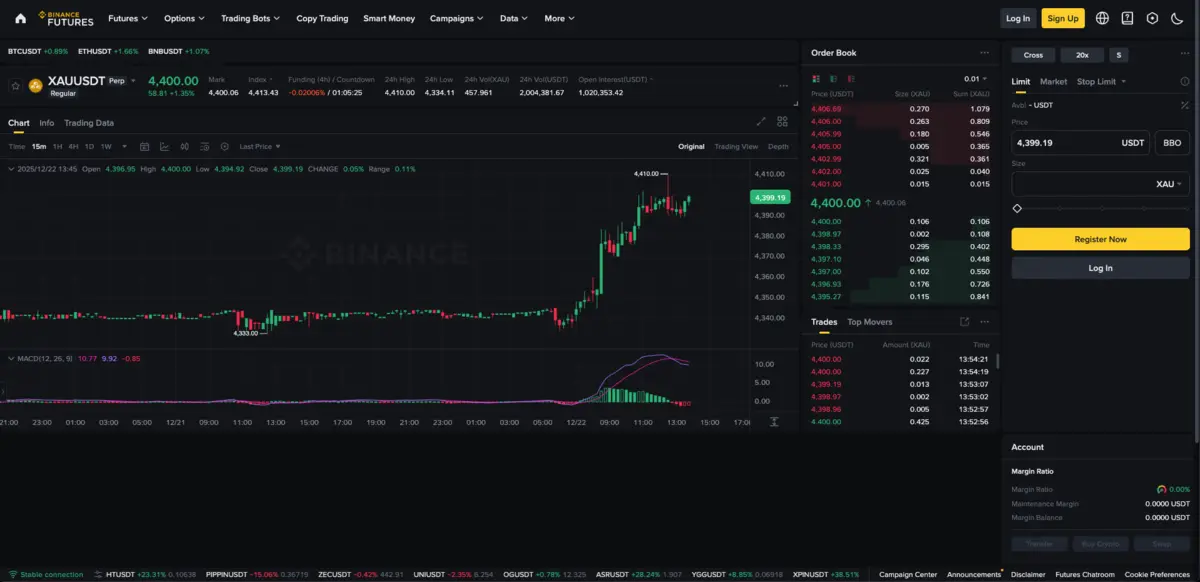This screenshot has height=582, width=1200.
Task: Show only bids order book view icon
Action: (x=833, y=79)
